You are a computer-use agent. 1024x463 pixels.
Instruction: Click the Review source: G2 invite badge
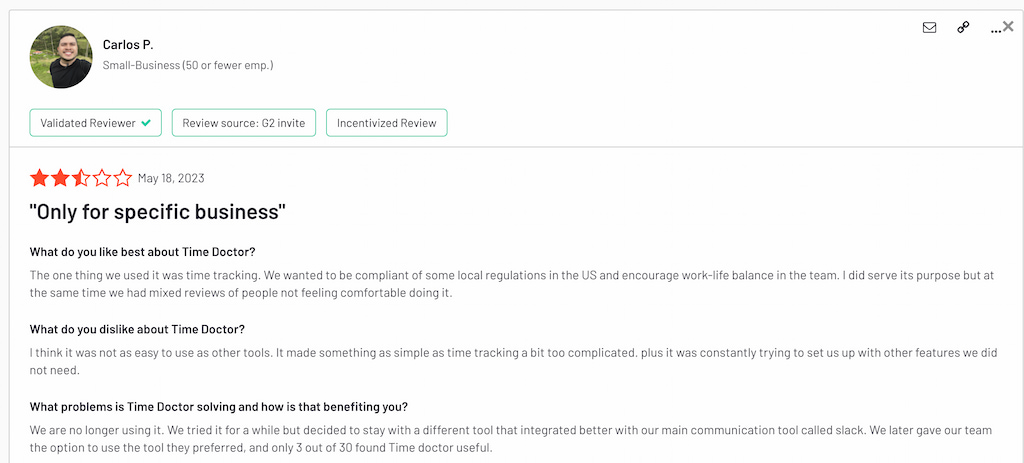tap(243, 123)
